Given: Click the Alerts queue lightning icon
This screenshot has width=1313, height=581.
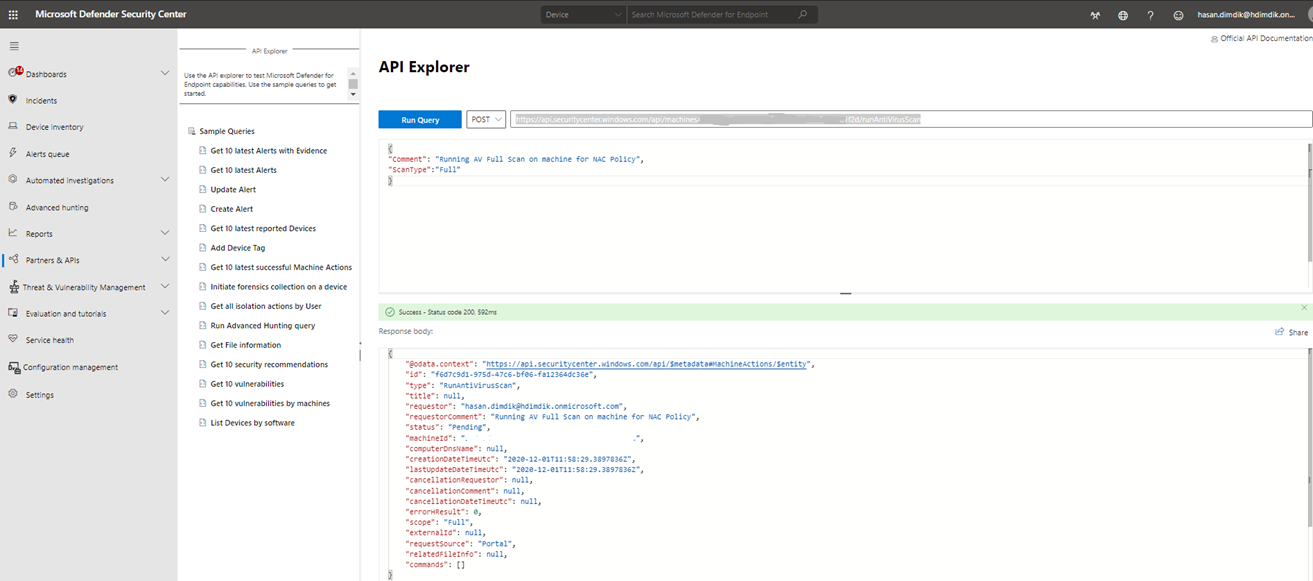Looking at the screenshot, I should (x=14, y=154).
